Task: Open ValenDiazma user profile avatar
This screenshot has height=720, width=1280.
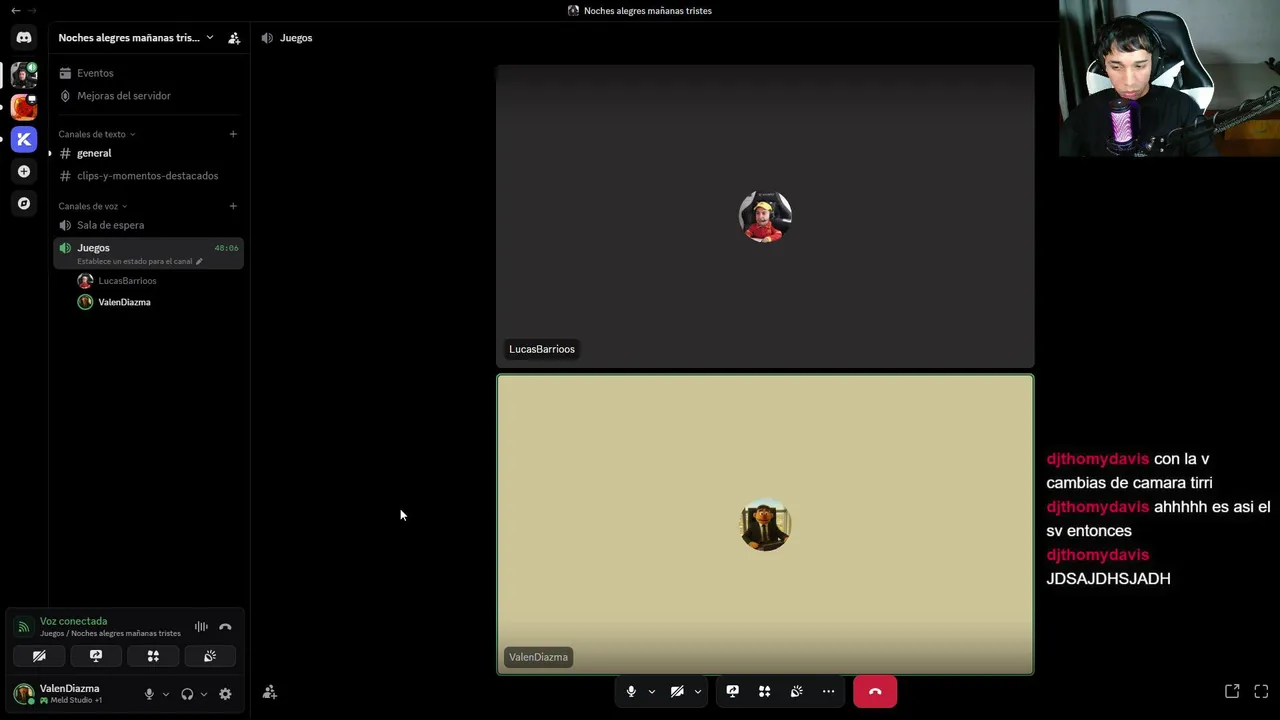Action: (23, 693)
